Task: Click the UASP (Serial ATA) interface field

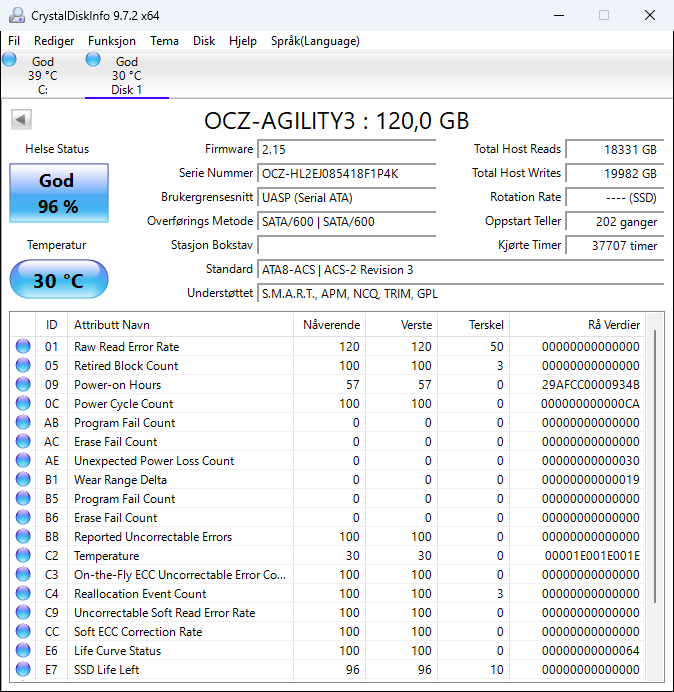Action: click(346, 198)
